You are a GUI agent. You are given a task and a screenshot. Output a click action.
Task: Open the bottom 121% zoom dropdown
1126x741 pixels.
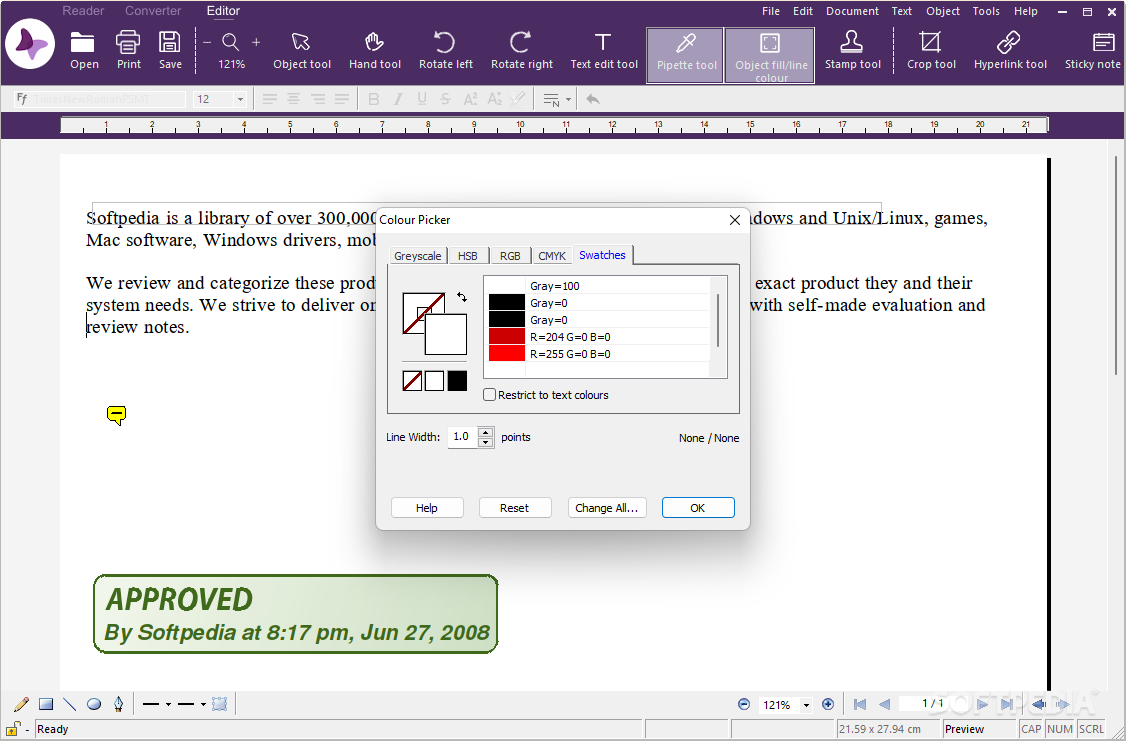[806, 705]
